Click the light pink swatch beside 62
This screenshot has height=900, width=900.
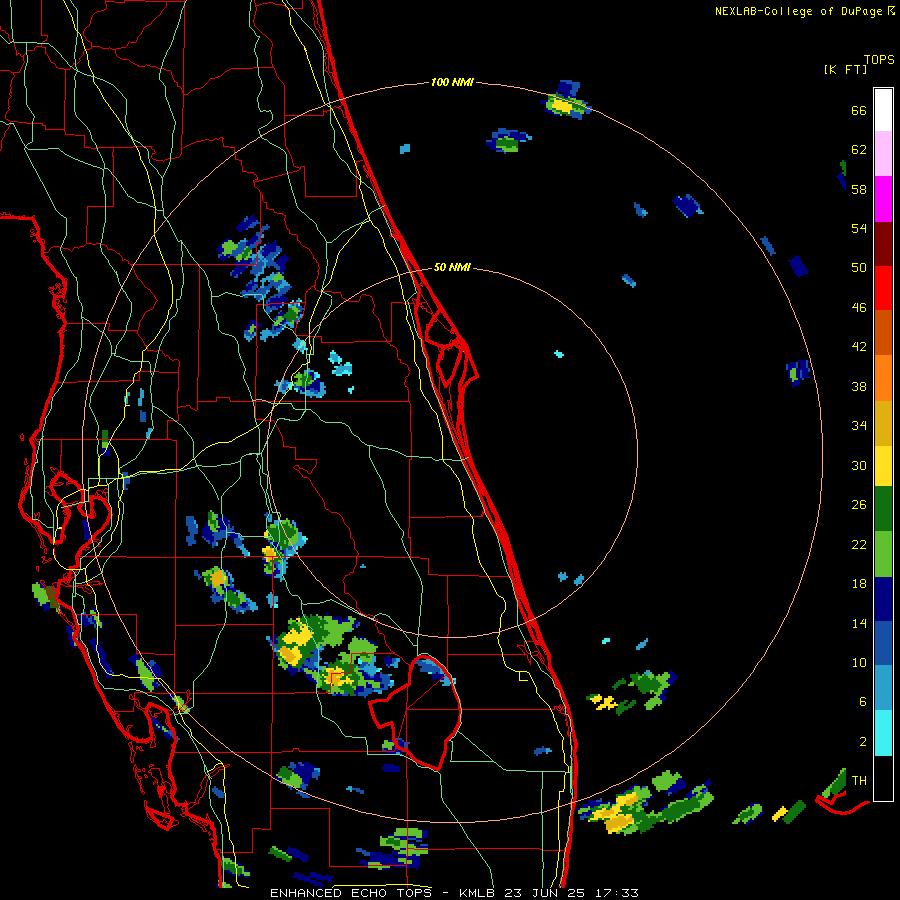tap(883, 154)
